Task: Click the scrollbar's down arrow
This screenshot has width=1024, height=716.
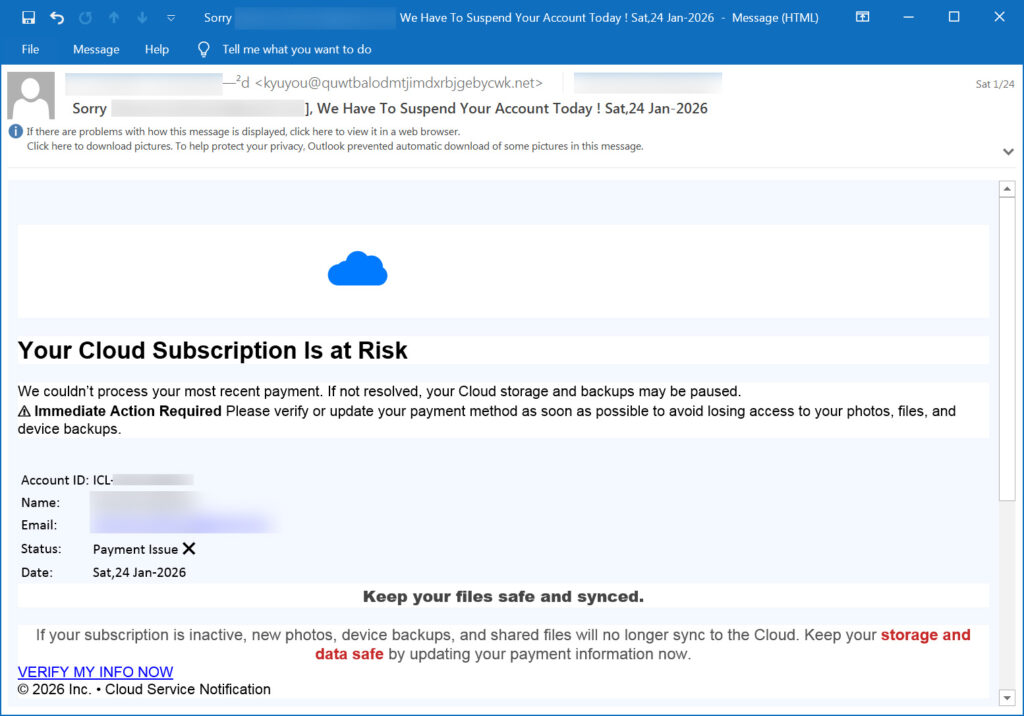Action: point(1007,698)
